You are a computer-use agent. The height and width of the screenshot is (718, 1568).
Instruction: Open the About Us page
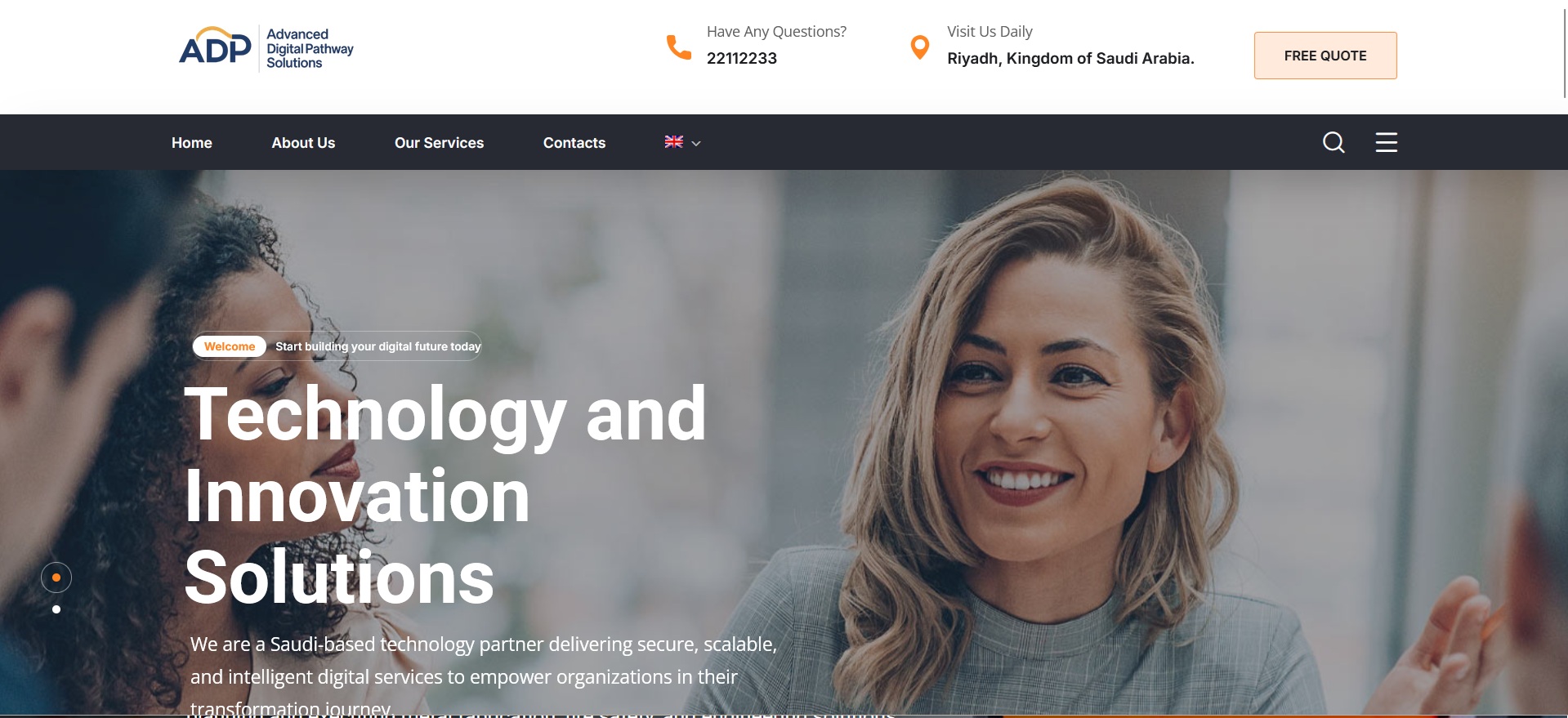click(x=303, y=143)
